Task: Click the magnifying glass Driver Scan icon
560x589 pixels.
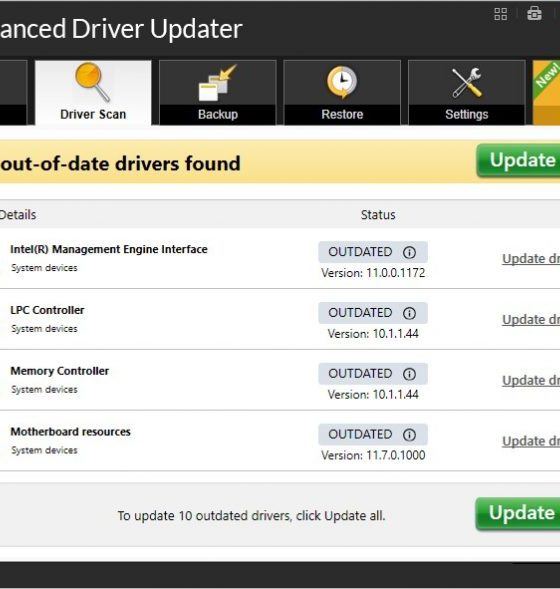Action: tap(92, 82)
